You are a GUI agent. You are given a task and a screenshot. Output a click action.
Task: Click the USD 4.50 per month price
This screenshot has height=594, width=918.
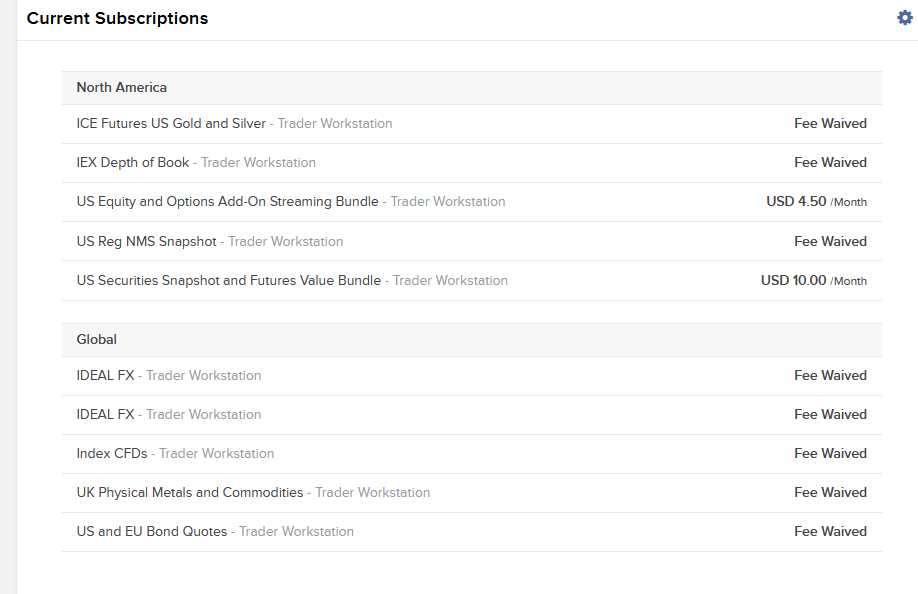point(816,202)
